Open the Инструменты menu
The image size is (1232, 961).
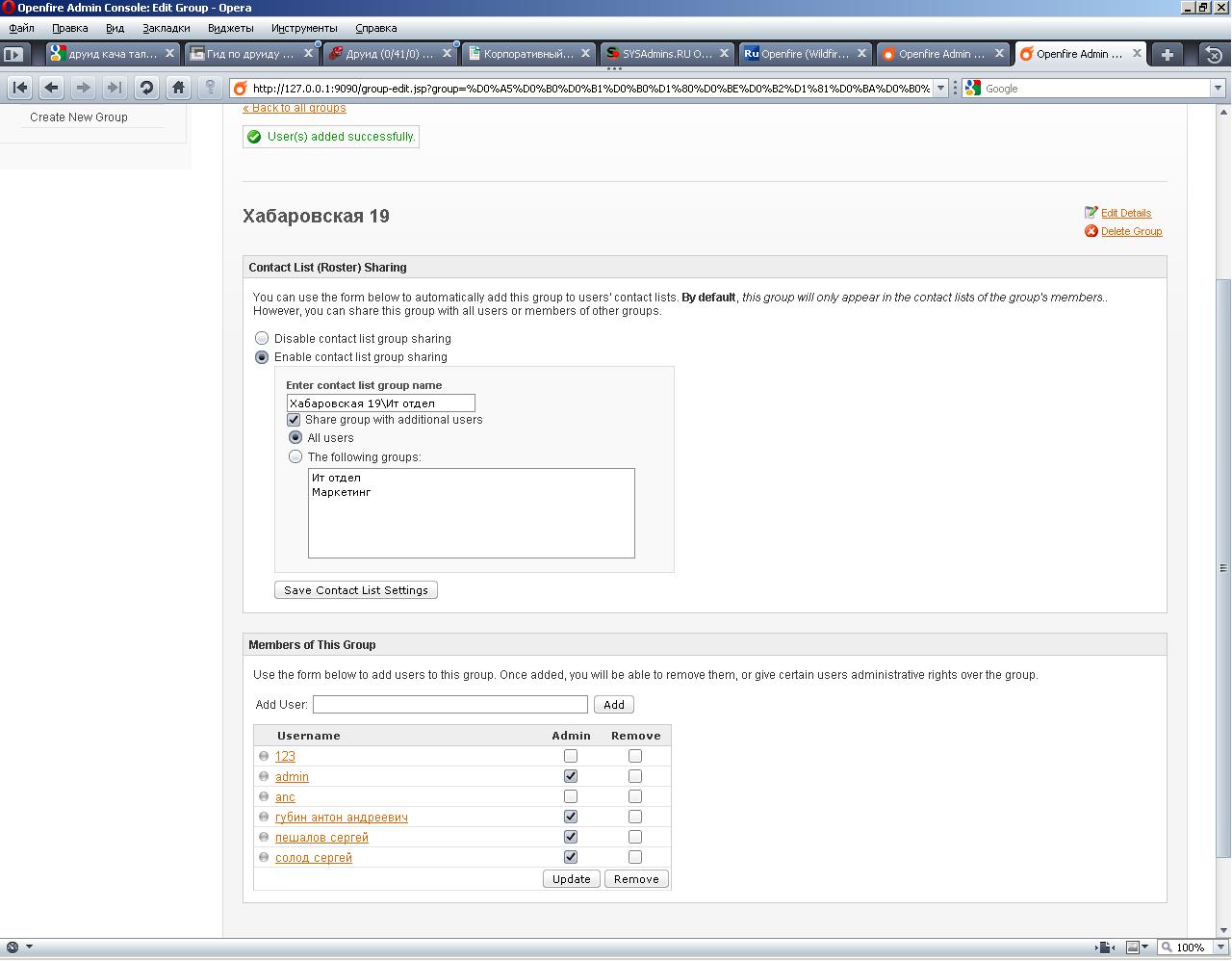point(304,28)
